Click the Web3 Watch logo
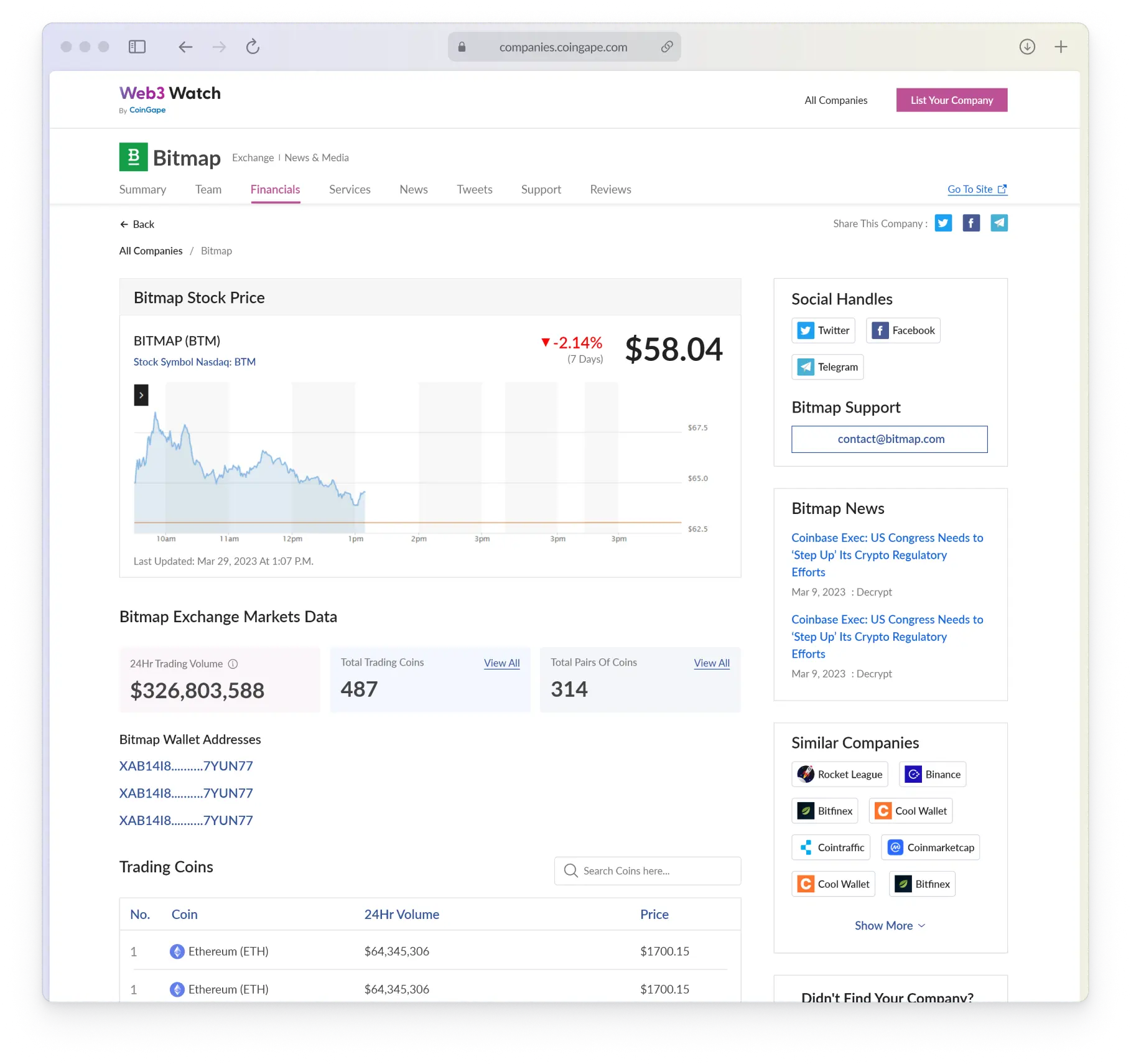 (170, 93)
